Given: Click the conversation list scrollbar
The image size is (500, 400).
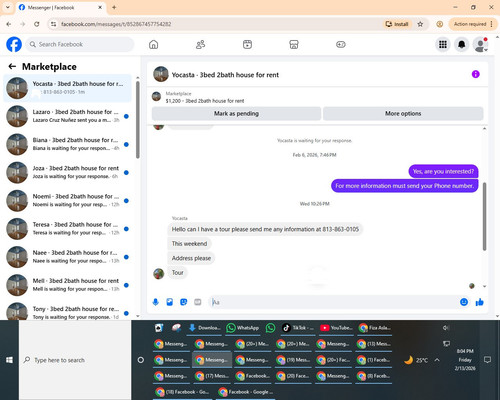Looking at the screenshot, I should click(138, 120).
